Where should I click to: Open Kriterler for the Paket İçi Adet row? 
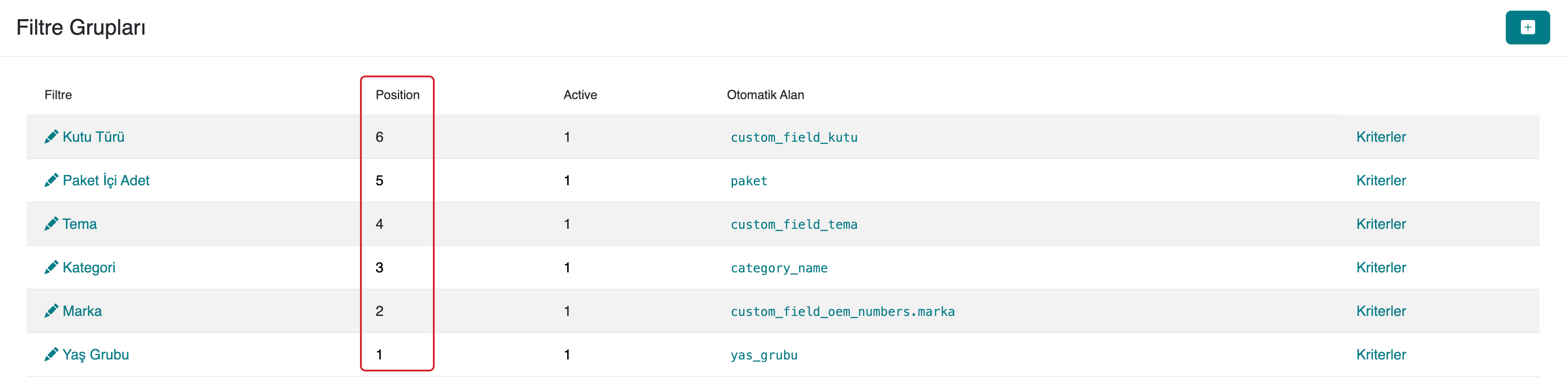[1380, 180]
